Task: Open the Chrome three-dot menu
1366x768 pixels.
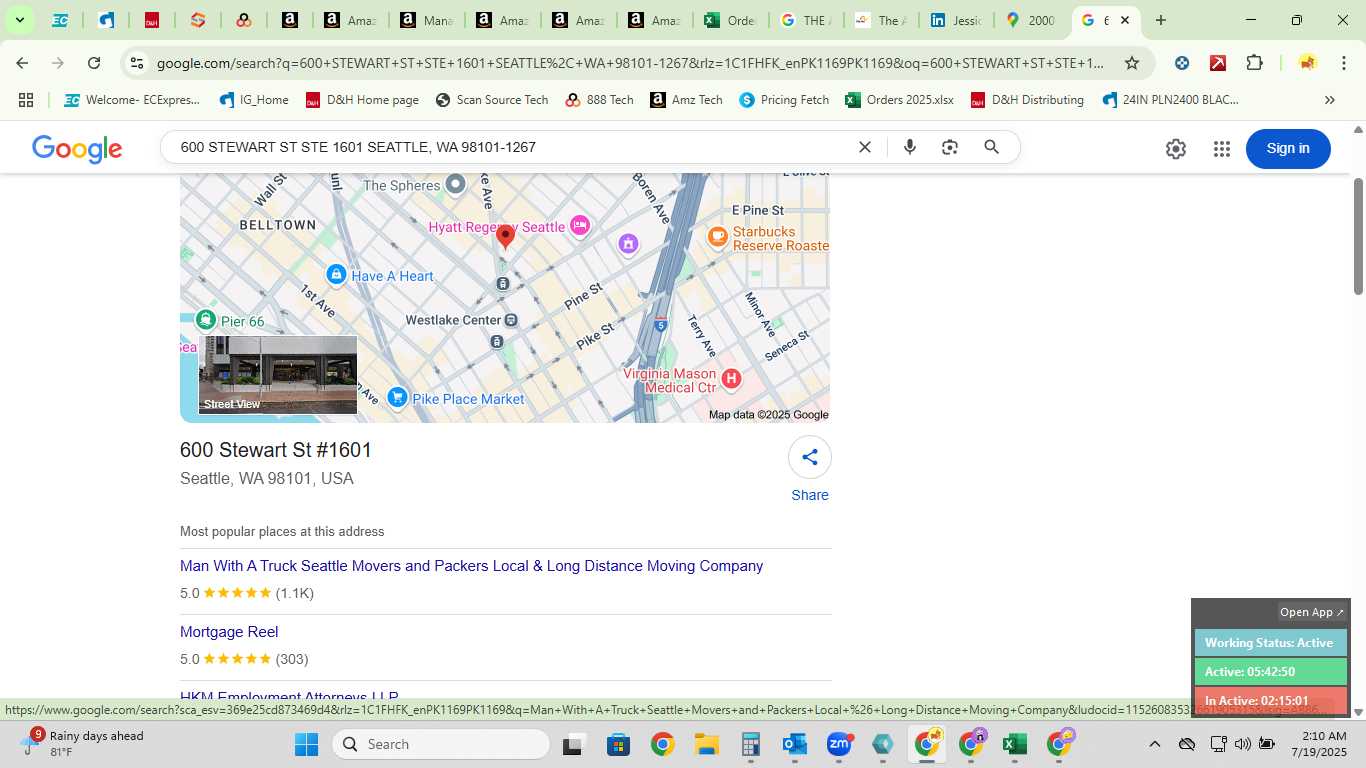Action: (1344, 63)
